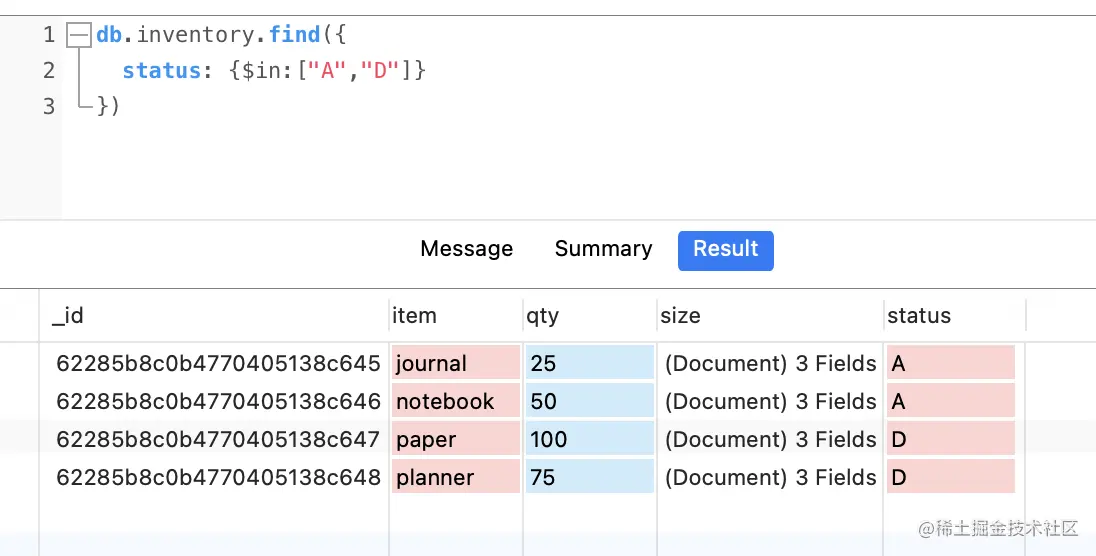Click the qty cell showing 25
Viewport: 1096px width, 556px height.
[589, 363]
